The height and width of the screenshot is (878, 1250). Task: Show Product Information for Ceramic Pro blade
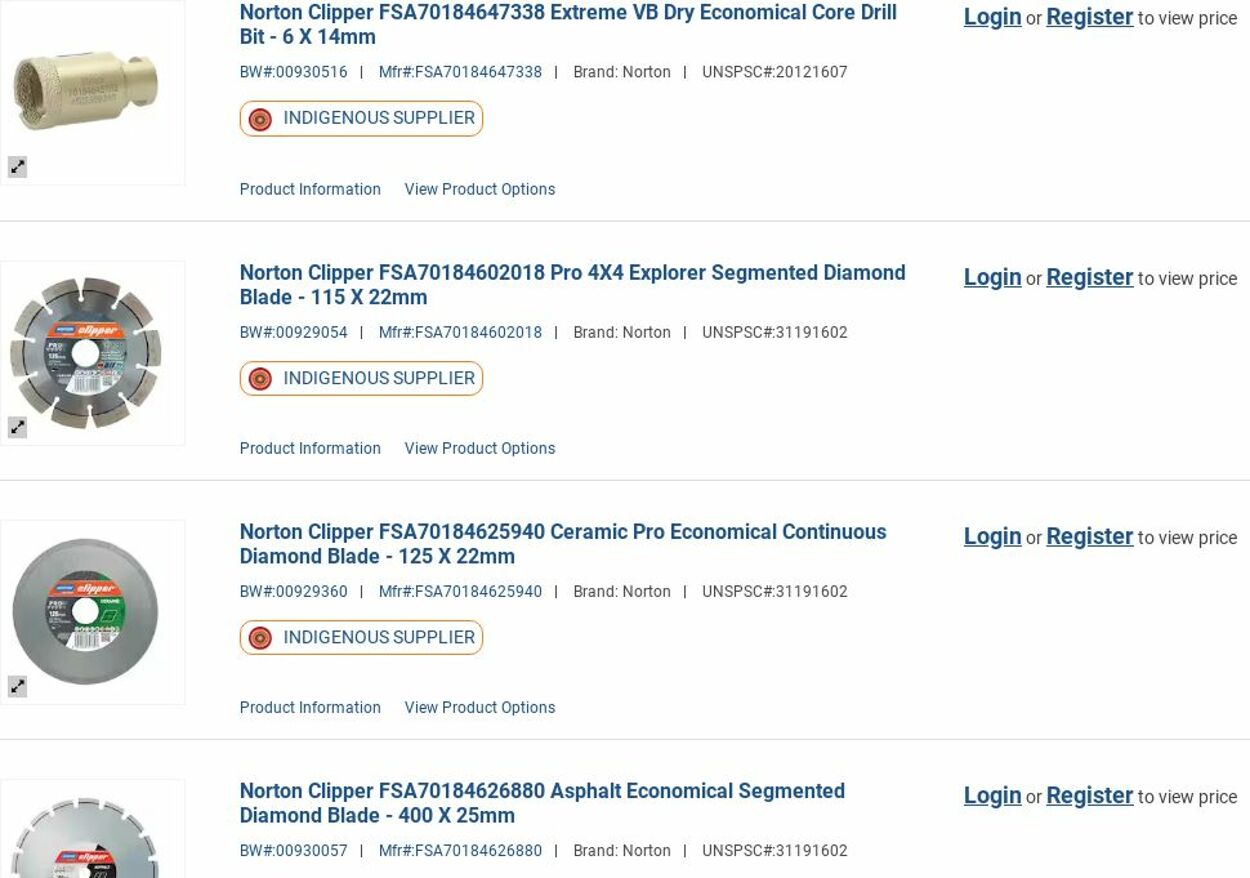click(x=310, y=708)
